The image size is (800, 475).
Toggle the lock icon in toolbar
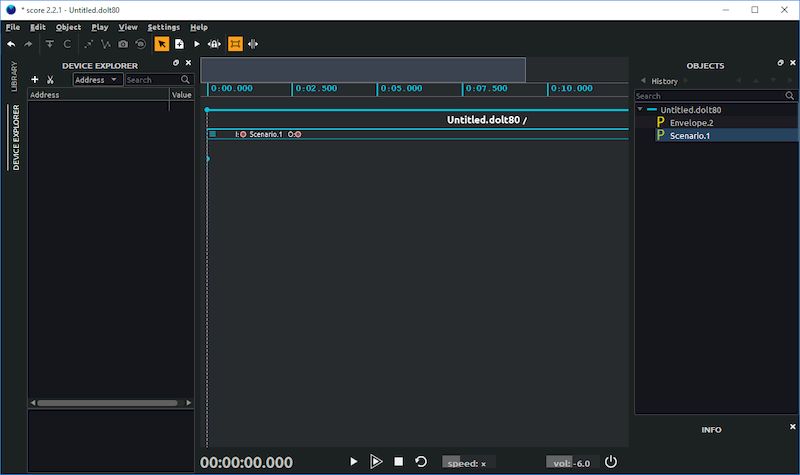[x=214, y=44]
